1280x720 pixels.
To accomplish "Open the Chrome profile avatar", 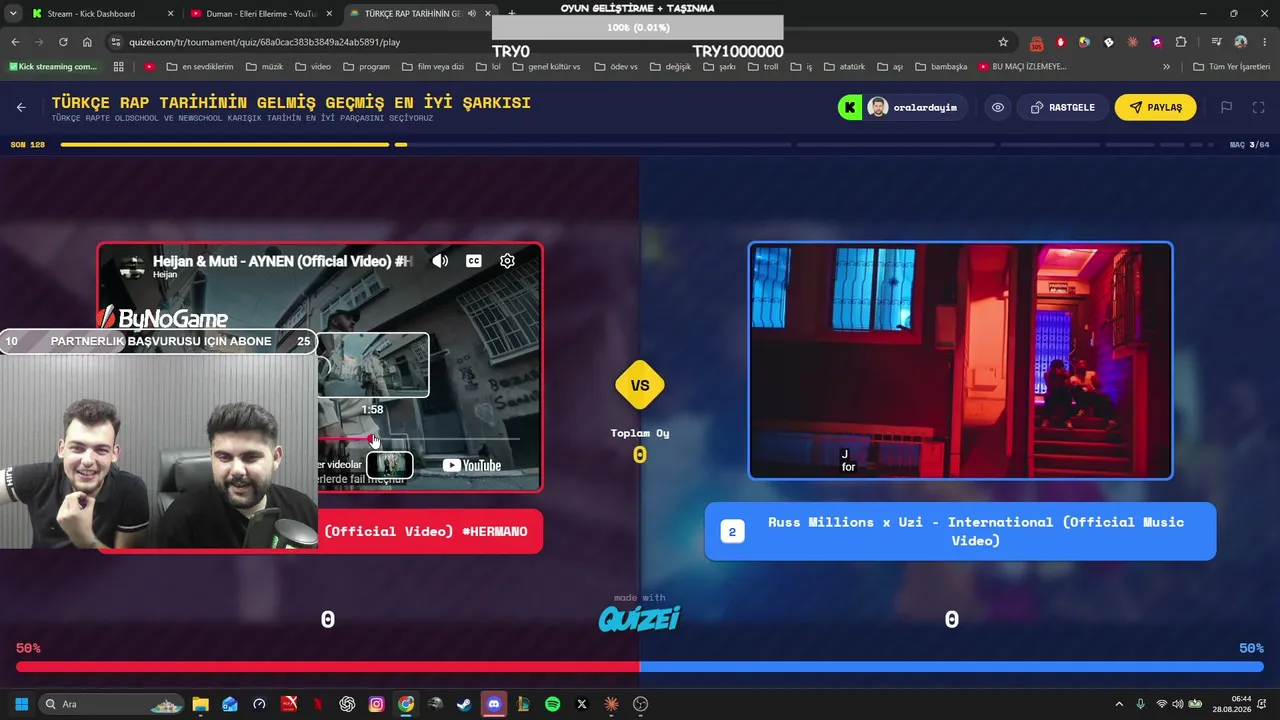I will pyautogui.click(x=1240, y=42).
